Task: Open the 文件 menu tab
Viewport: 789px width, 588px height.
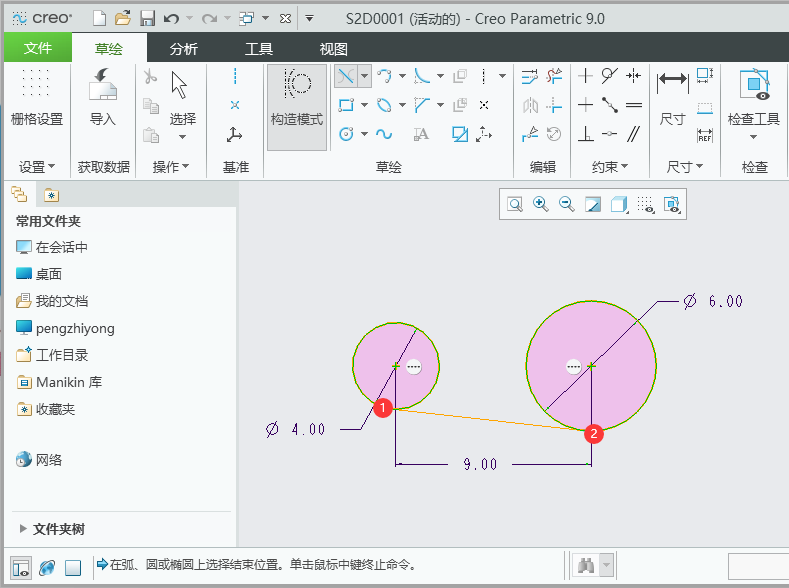Action: coord(38,48)
